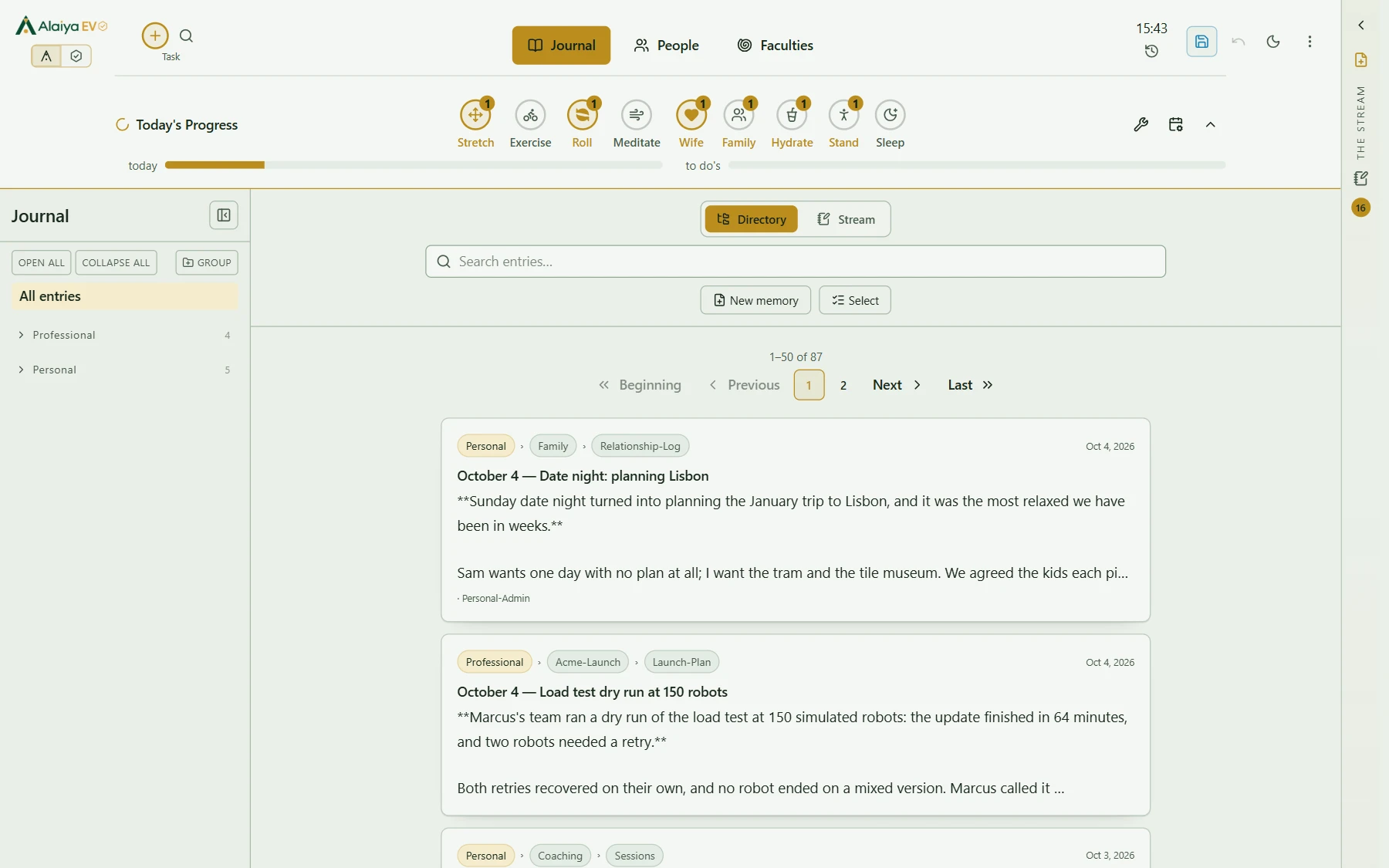Click the undo arrow icon
The height and width of the screenshot is (868, 1389).
pyautogui.click(x=1238, y=42)
